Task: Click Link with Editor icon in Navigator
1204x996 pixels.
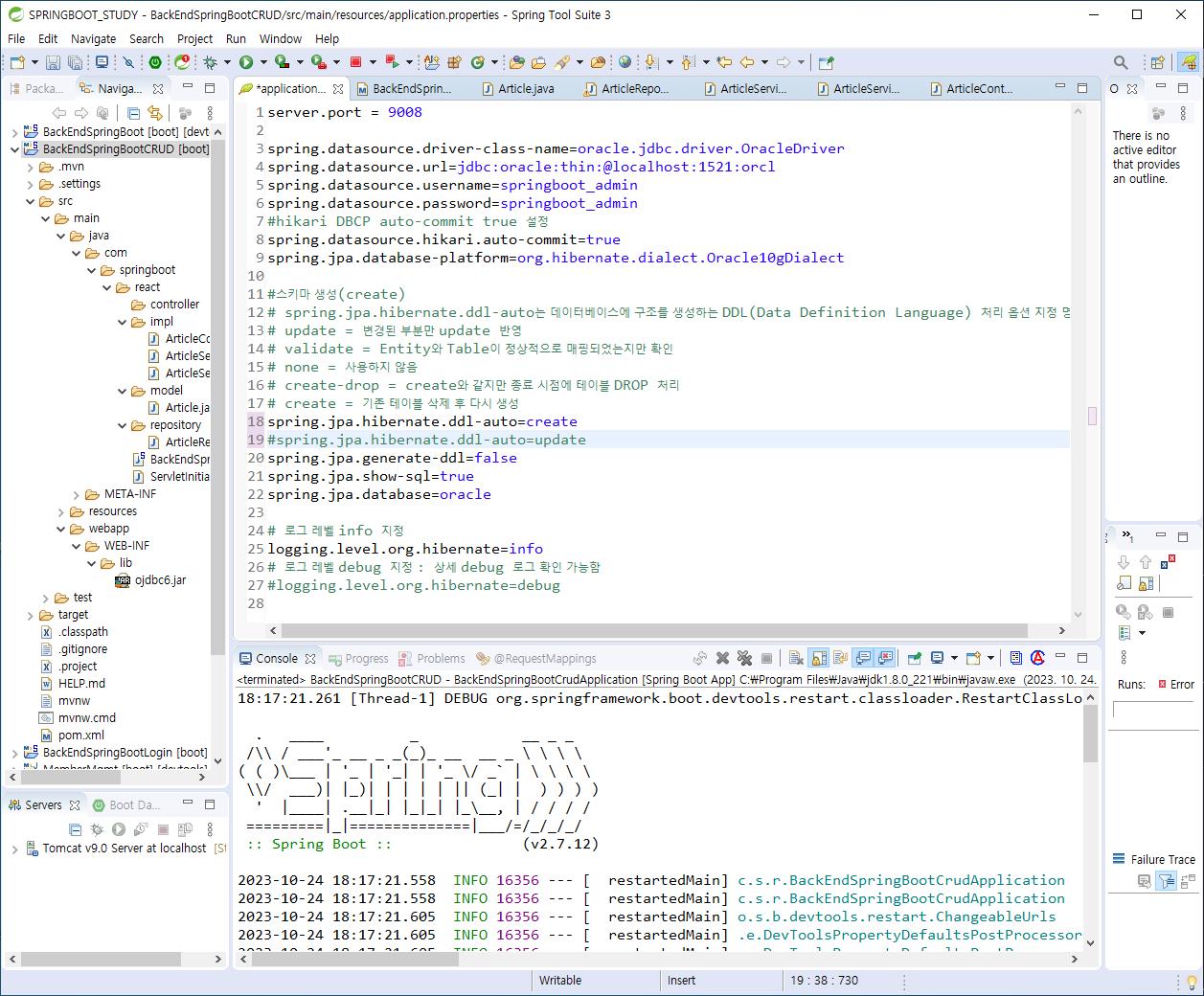Action: (x=155, y=113)
